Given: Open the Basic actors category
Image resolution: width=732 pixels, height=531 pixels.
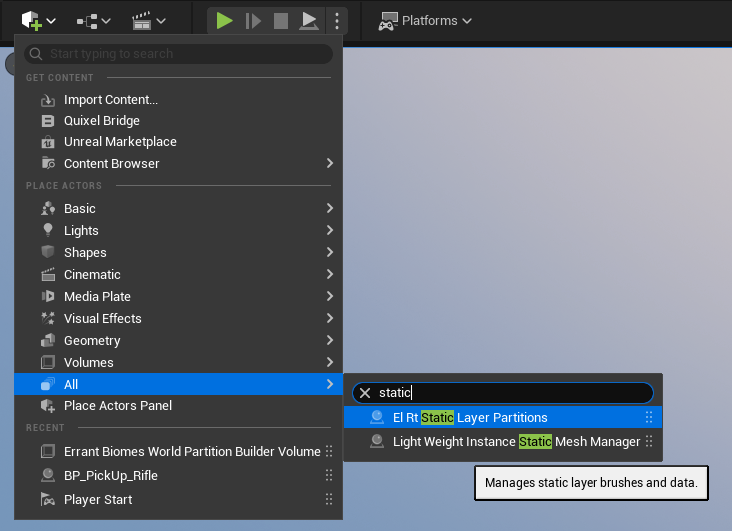Looking at the screenshot, I should tap(178, 208).
